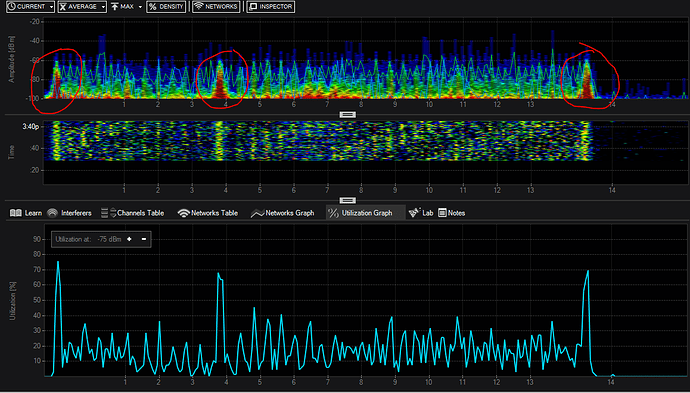690x393 pixels.
Task: Open the Networks Graph tab
Action: click(x=283, y=213)
